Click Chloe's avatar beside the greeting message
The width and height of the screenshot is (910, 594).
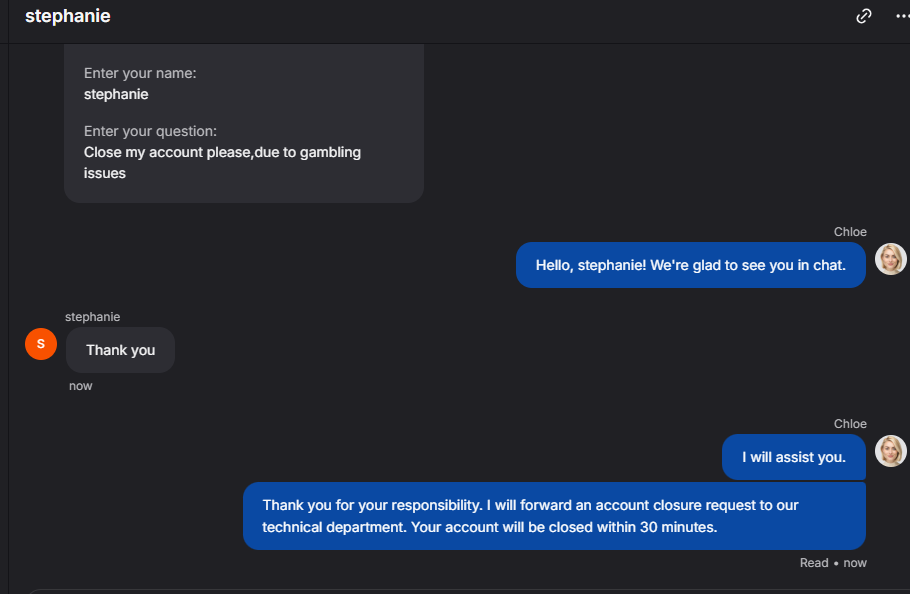[890, 259]
